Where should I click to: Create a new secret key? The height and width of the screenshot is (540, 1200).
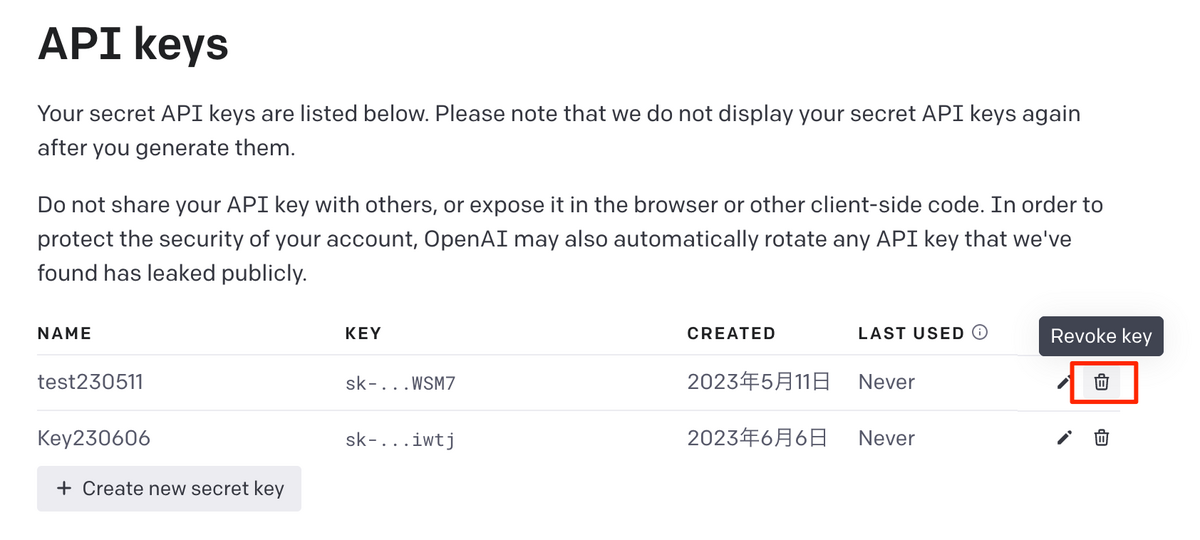coord(169,489)
